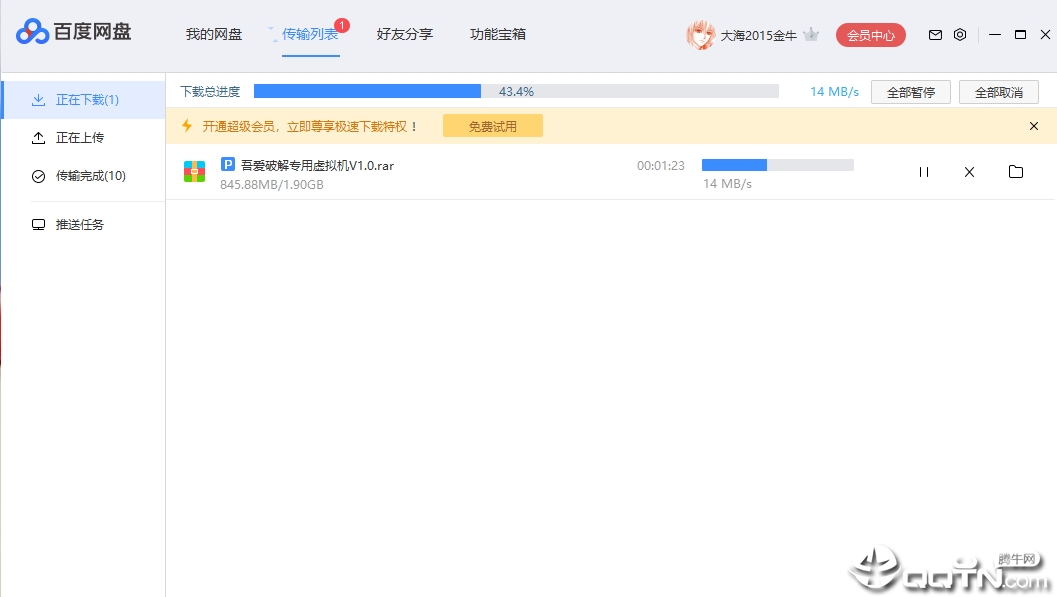Click the overall download progress bar
The image size is (1057, 597).
pyautogui.click(x=516, y=91)
